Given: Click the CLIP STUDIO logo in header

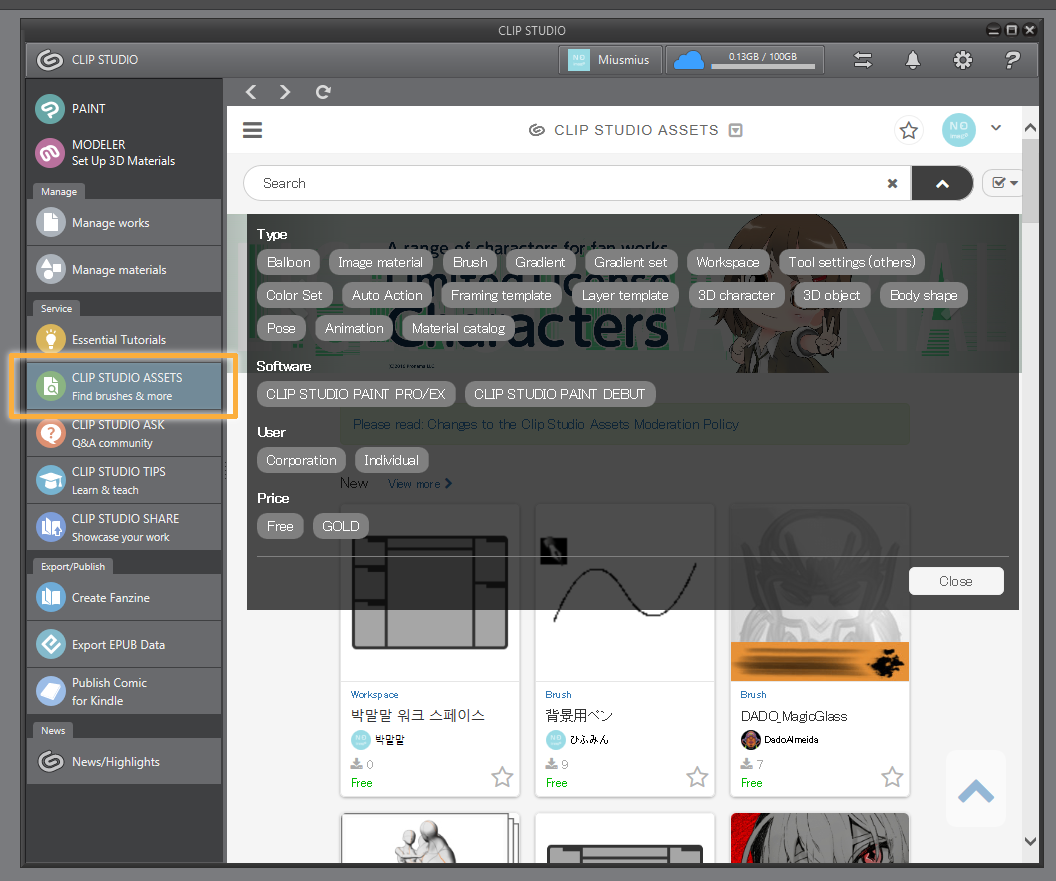Looking at the screenshot, I should pos(50,60).
